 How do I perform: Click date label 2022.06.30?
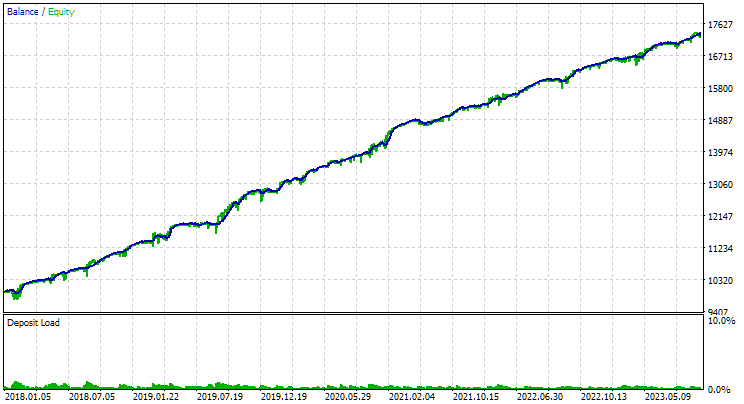pyautogui.click(x=540, y=396)
